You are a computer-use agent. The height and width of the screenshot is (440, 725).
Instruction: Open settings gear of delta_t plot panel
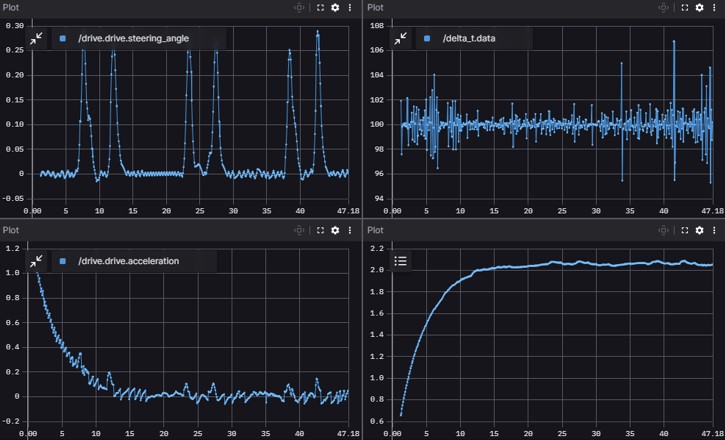(699, 7)
